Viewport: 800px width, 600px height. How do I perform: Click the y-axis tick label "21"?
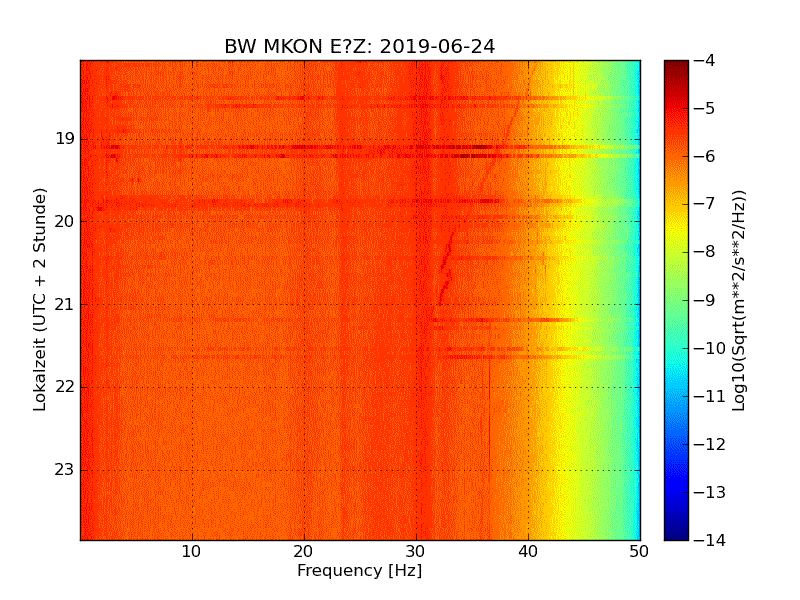pos(65,305)
